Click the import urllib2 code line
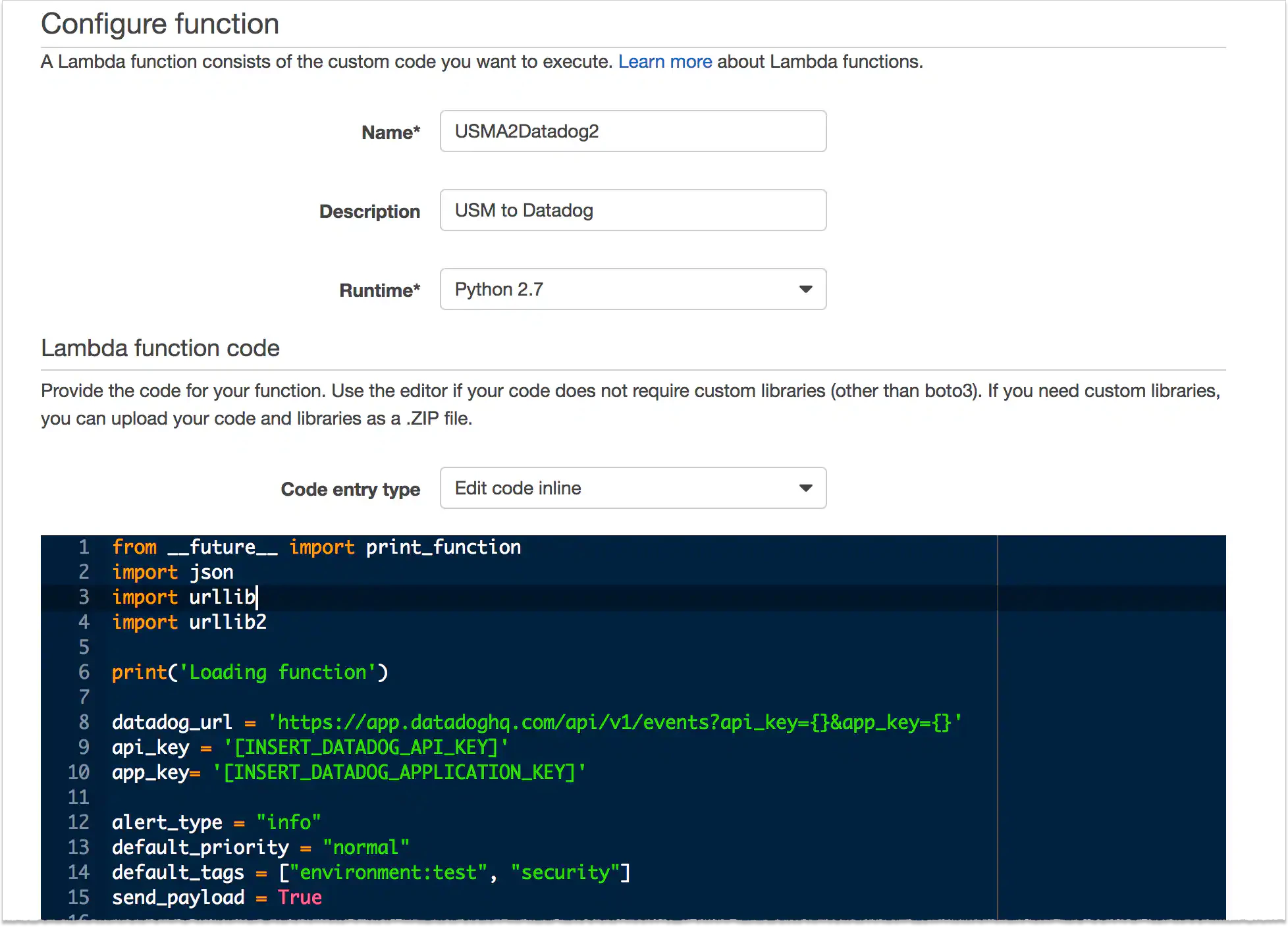The height and width of the screenshot is (927, 1288). (x=189, y=622)
